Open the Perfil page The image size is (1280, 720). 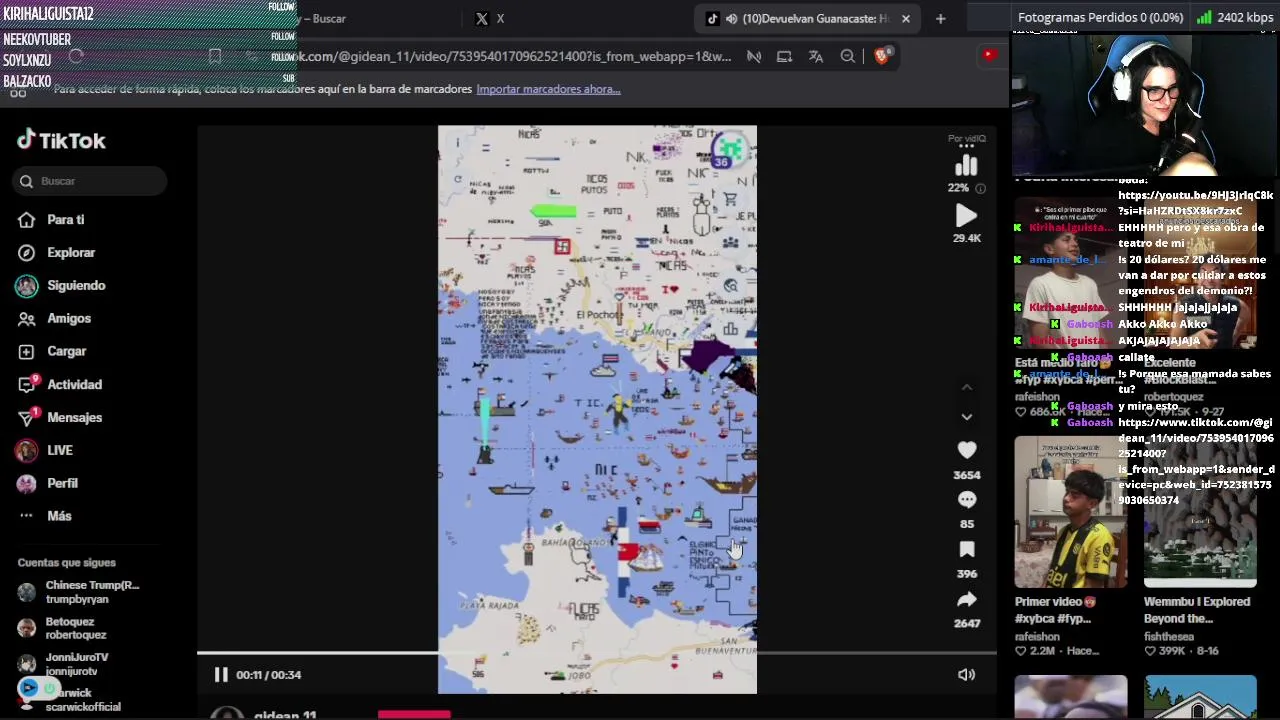(61, 484)
